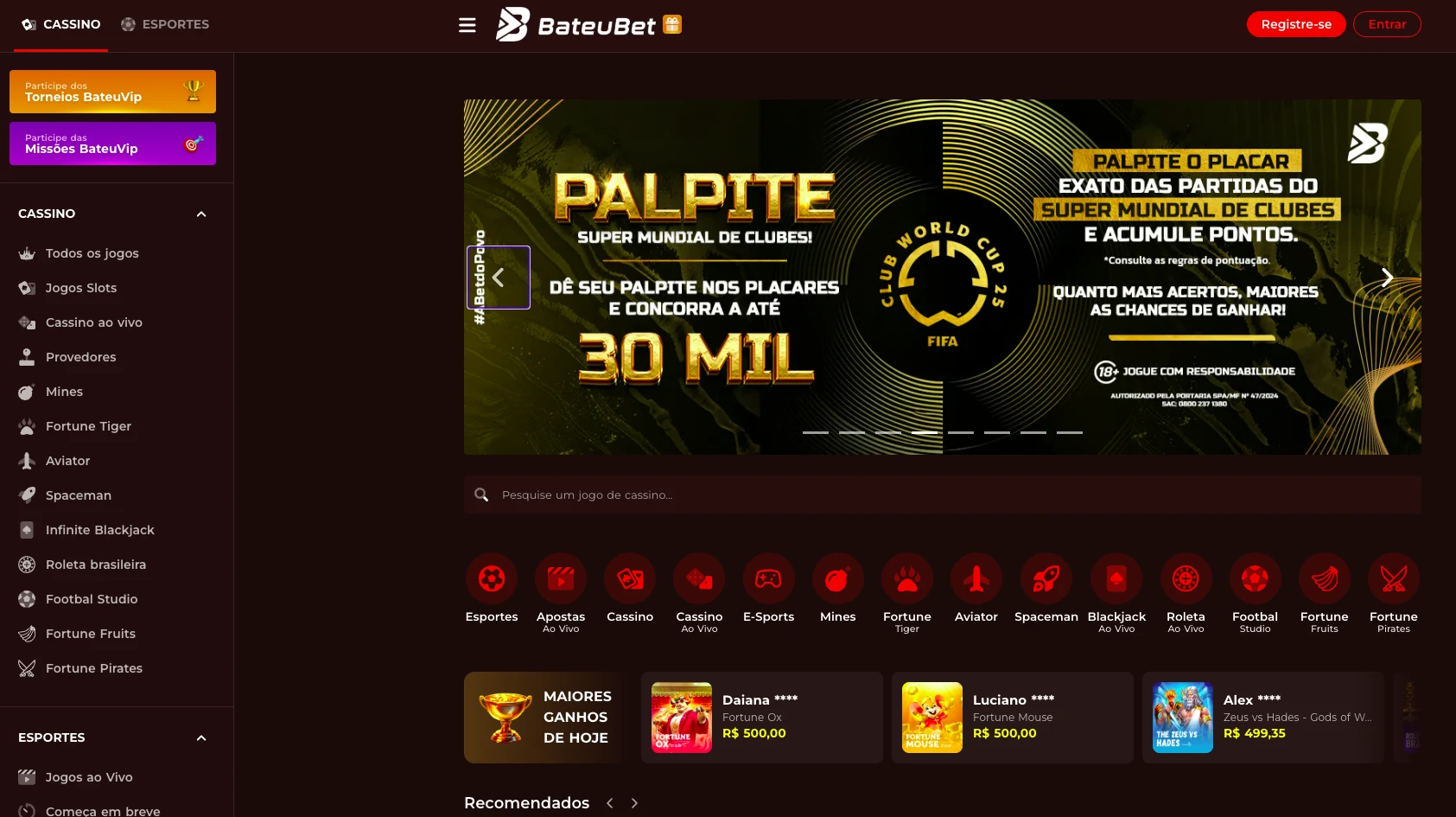
Task: Click the golden trophy in Maiores Ganhos
Action: (x=505, y=717)
